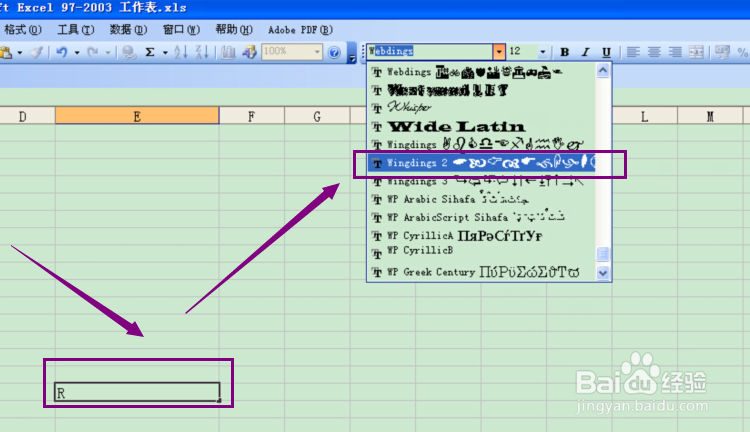Center cell text
This screenshot has width=750, height=432.
654,52
